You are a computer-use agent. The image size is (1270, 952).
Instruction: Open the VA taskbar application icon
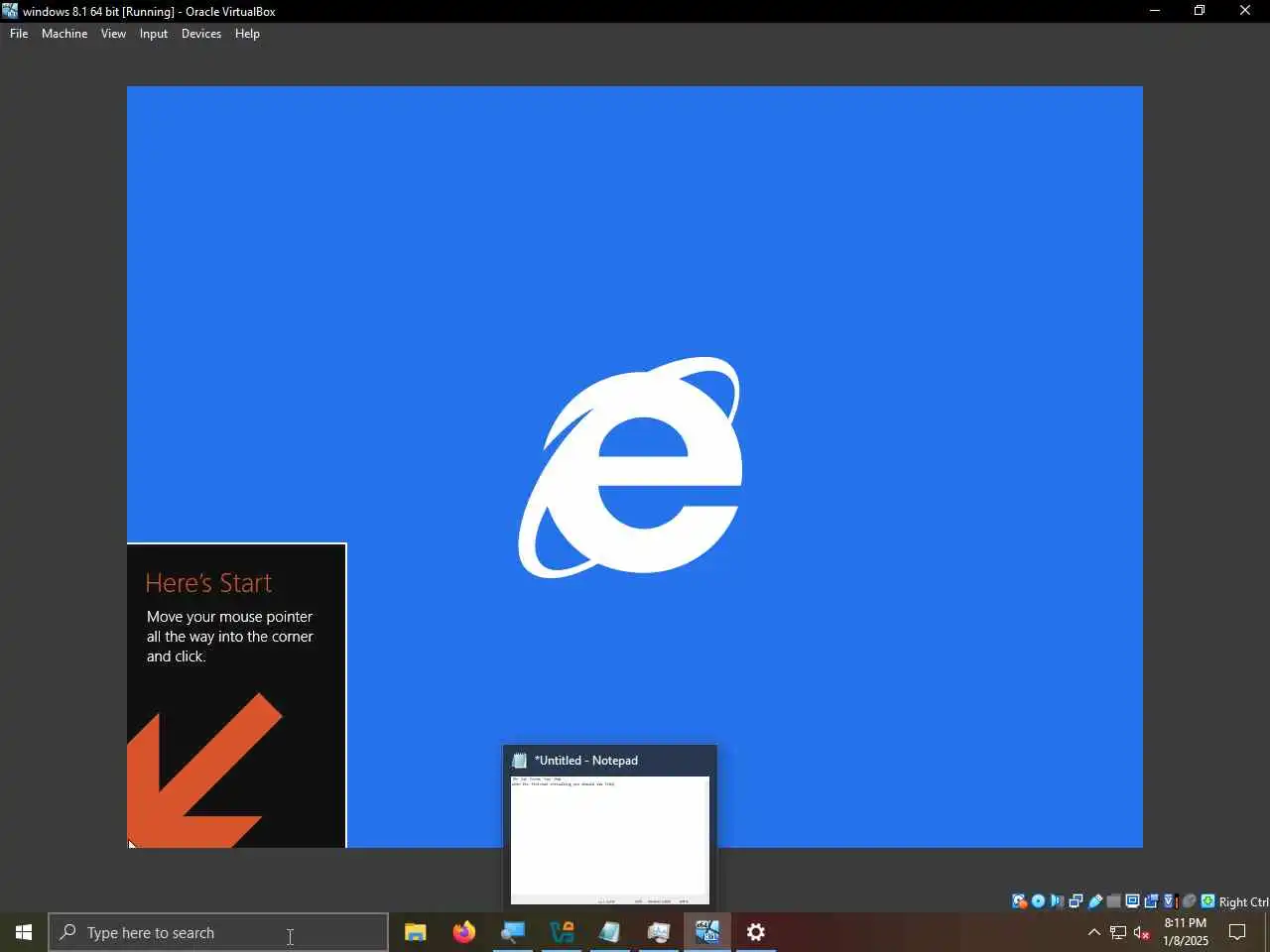click(x=562, y=932)
